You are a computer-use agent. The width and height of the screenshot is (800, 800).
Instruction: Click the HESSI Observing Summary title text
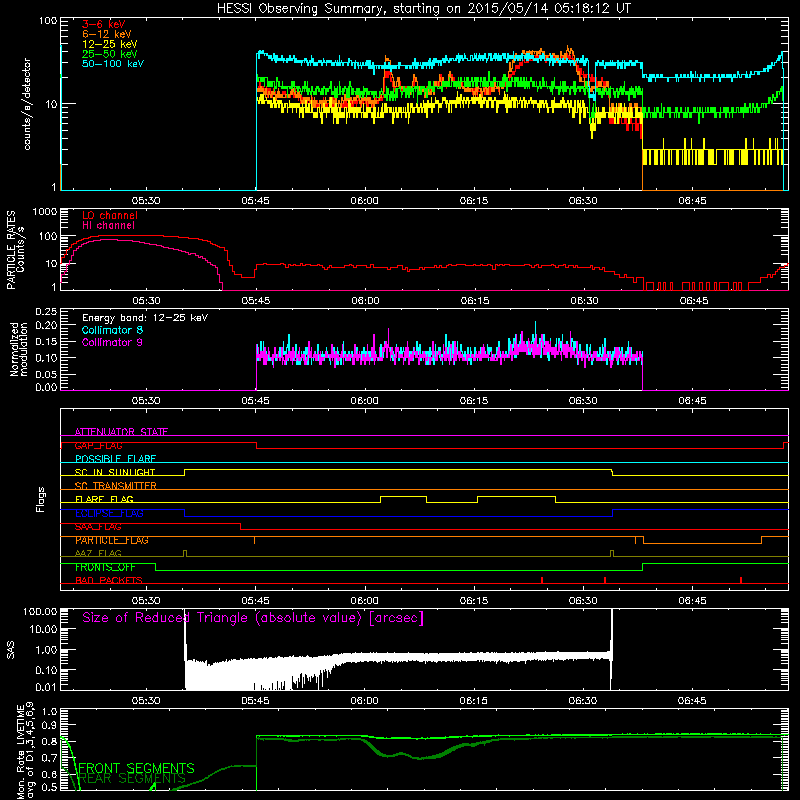(x=423, y=8)
